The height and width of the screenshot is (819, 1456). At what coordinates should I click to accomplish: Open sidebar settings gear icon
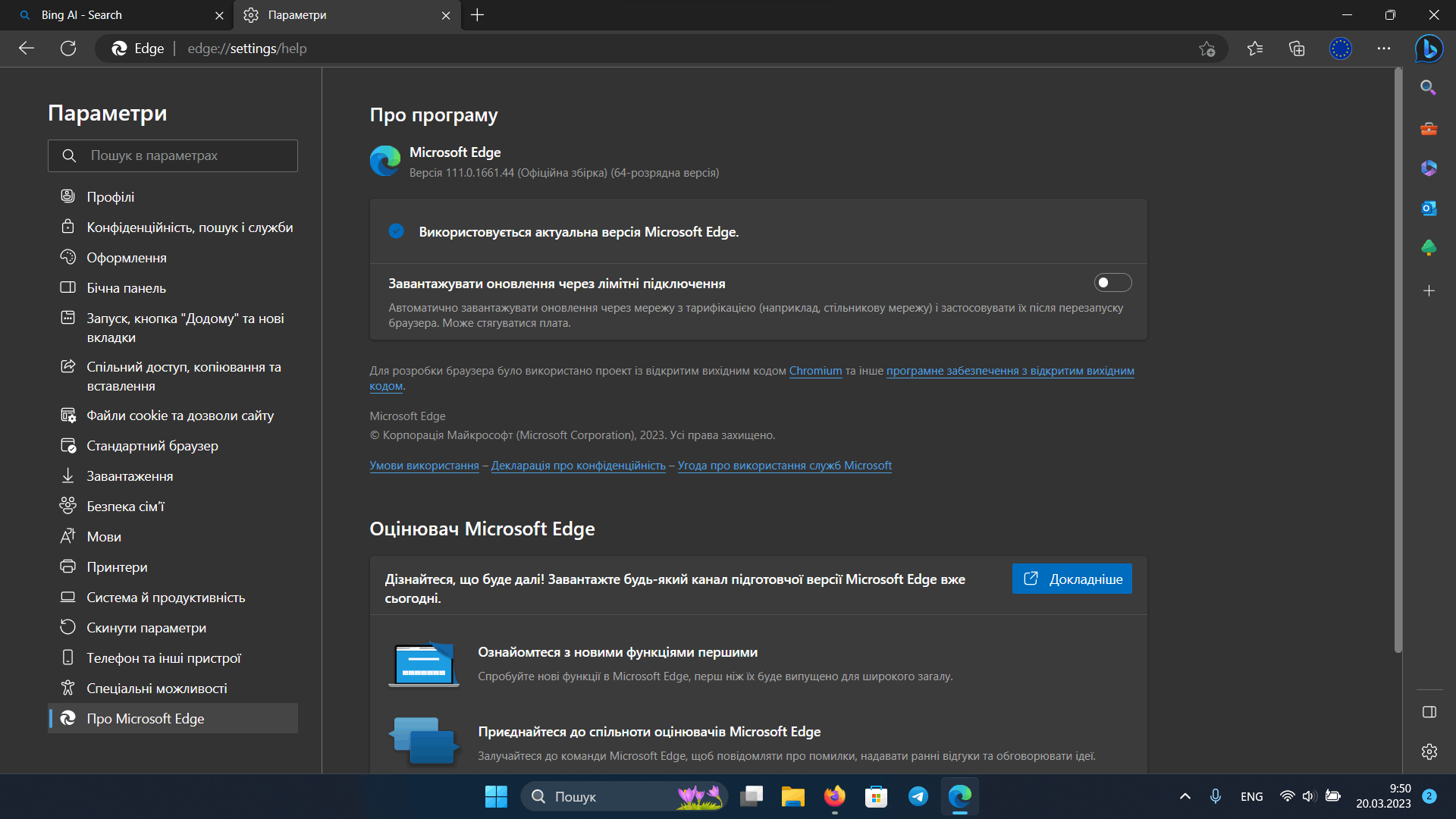click(1429, 752)
